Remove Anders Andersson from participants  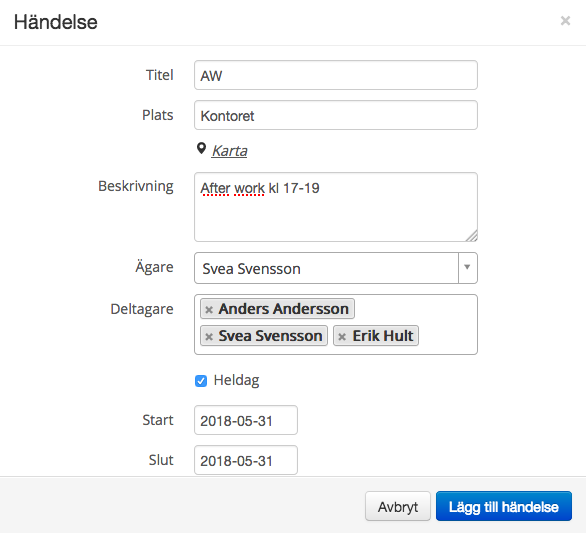coord(209,309)
